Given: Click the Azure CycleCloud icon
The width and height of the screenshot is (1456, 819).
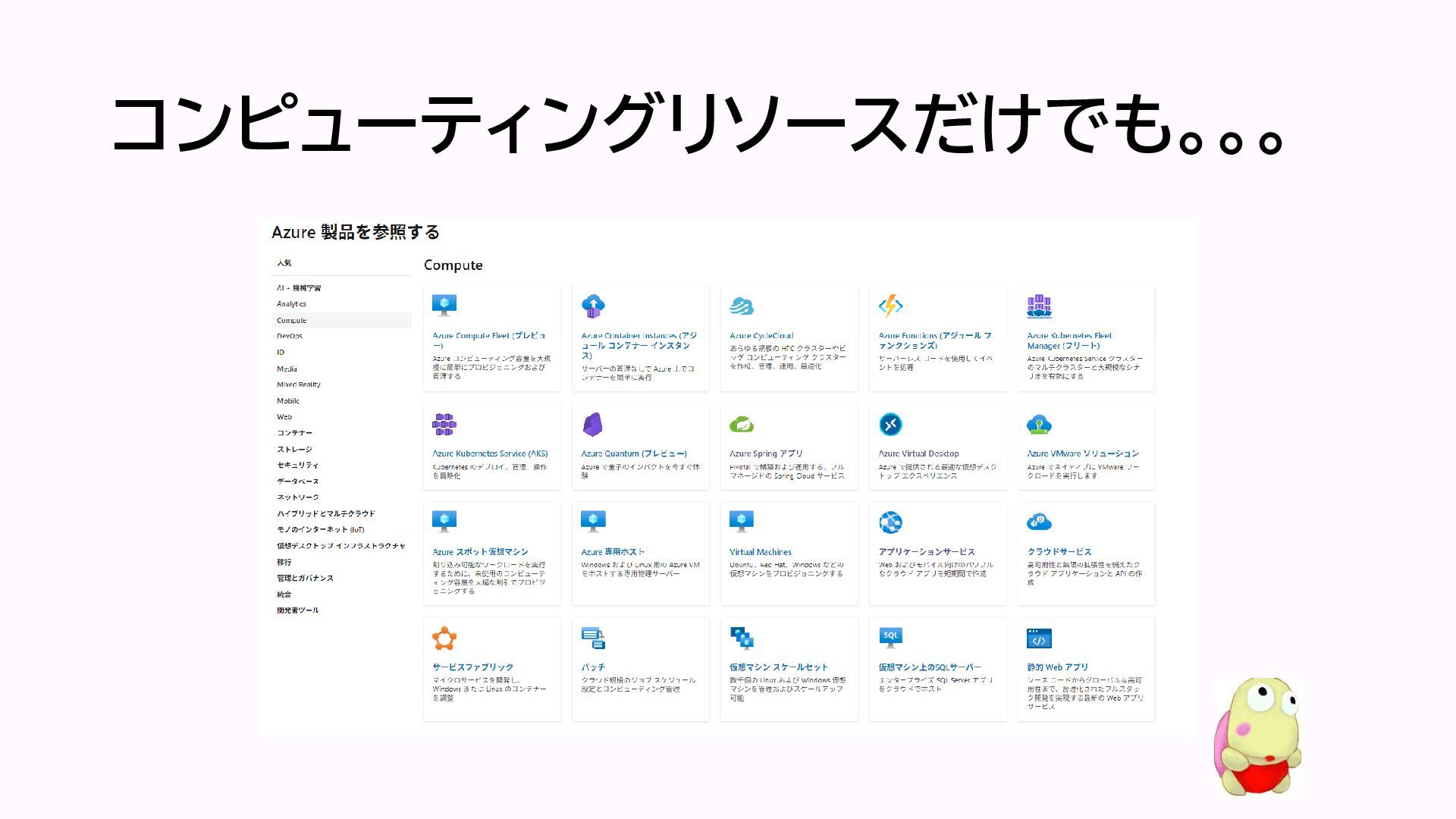Looking at the screenshot, I should tap(742, 306).
